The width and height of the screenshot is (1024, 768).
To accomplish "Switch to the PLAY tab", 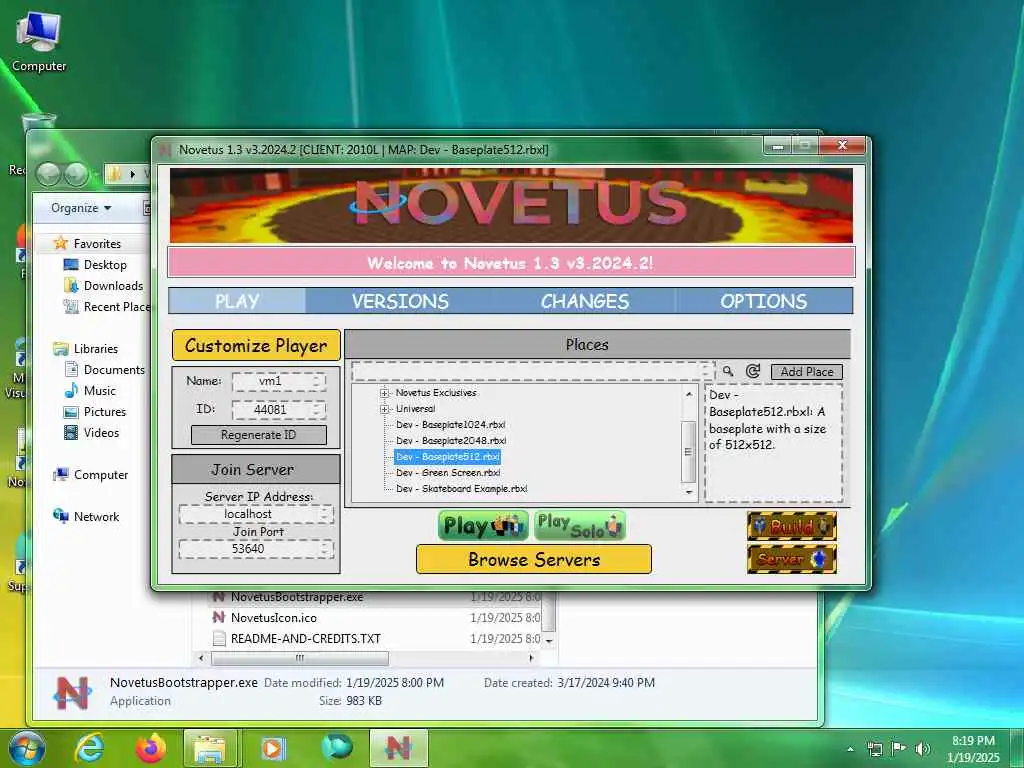I will pyautogui.click(x=237, y=301).
